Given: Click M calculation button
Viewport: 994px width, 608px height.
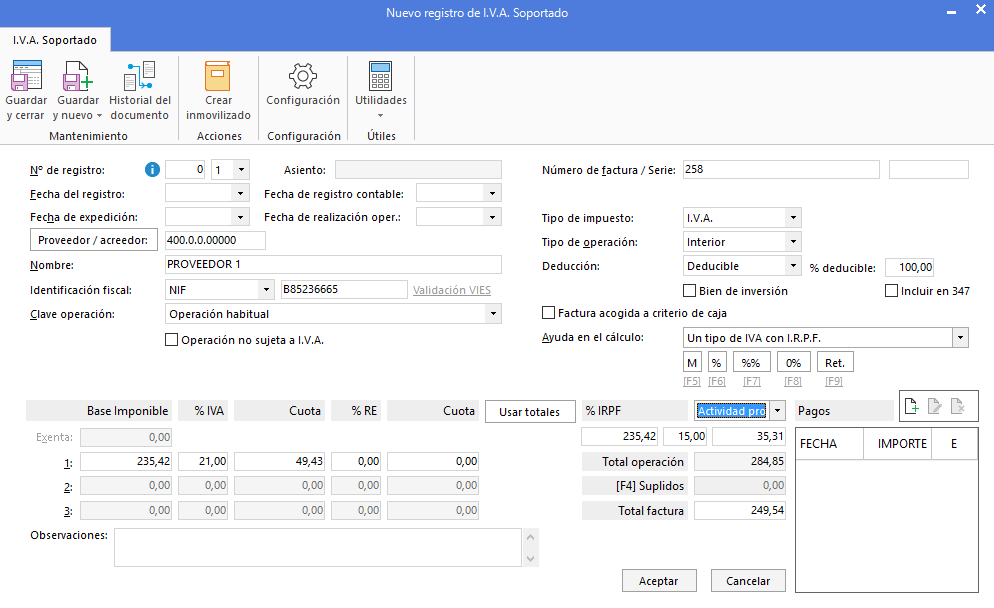Looking at the screenshot, I should (x=692, y=363).
